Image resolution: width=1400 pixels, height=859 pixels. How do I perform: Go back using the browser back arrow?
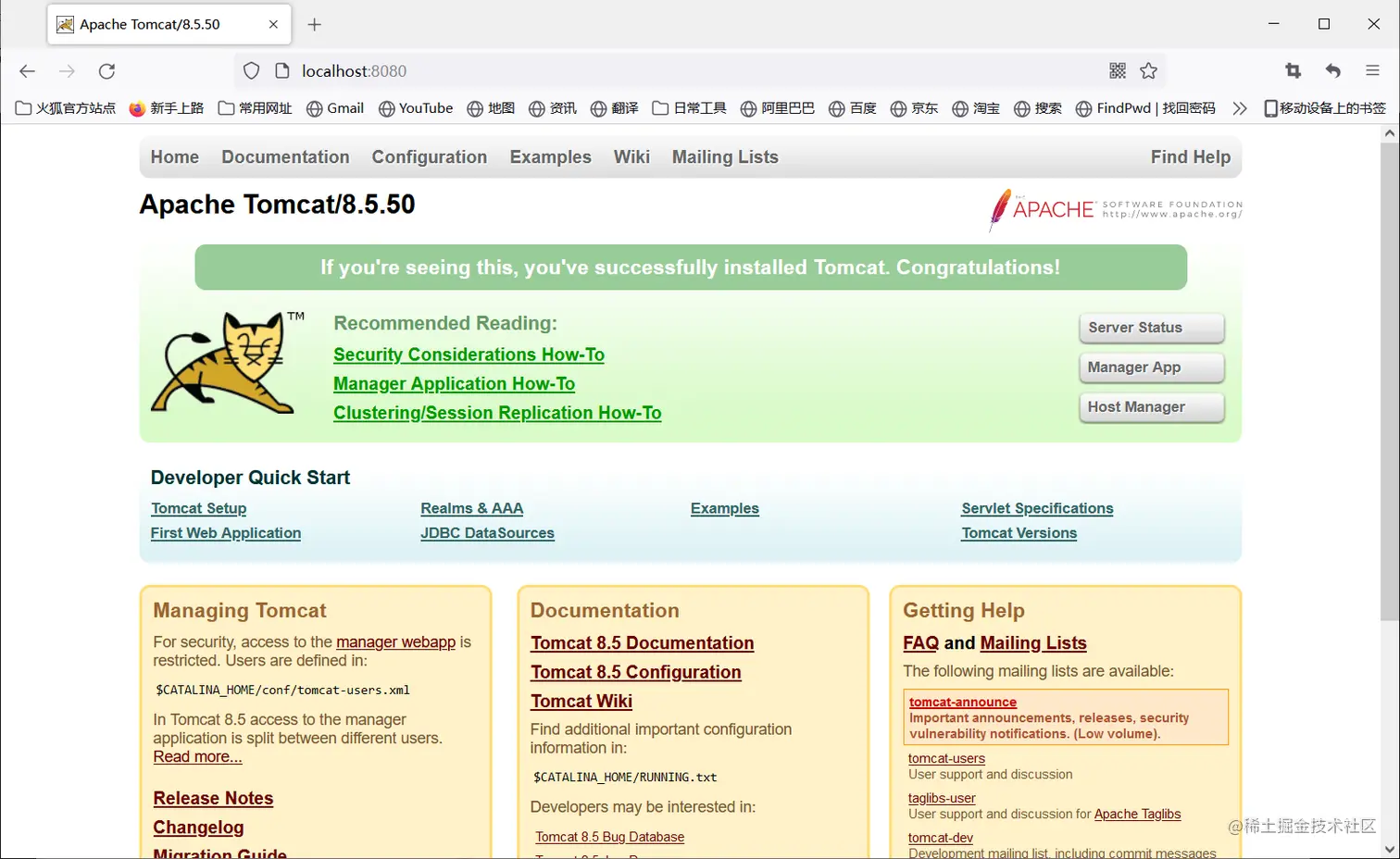[27, 71]
